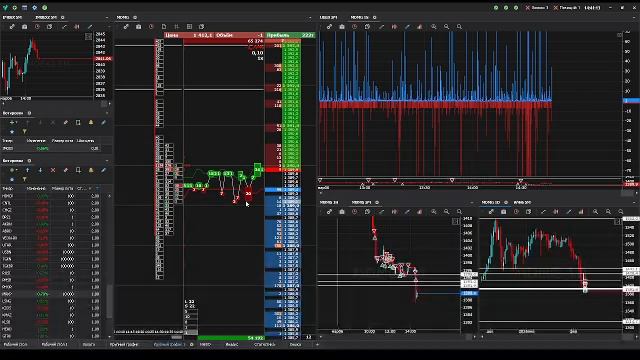Select candlestick style icon in top-left chart toolbar
The image size is (640, 360).
click(77, 27)
